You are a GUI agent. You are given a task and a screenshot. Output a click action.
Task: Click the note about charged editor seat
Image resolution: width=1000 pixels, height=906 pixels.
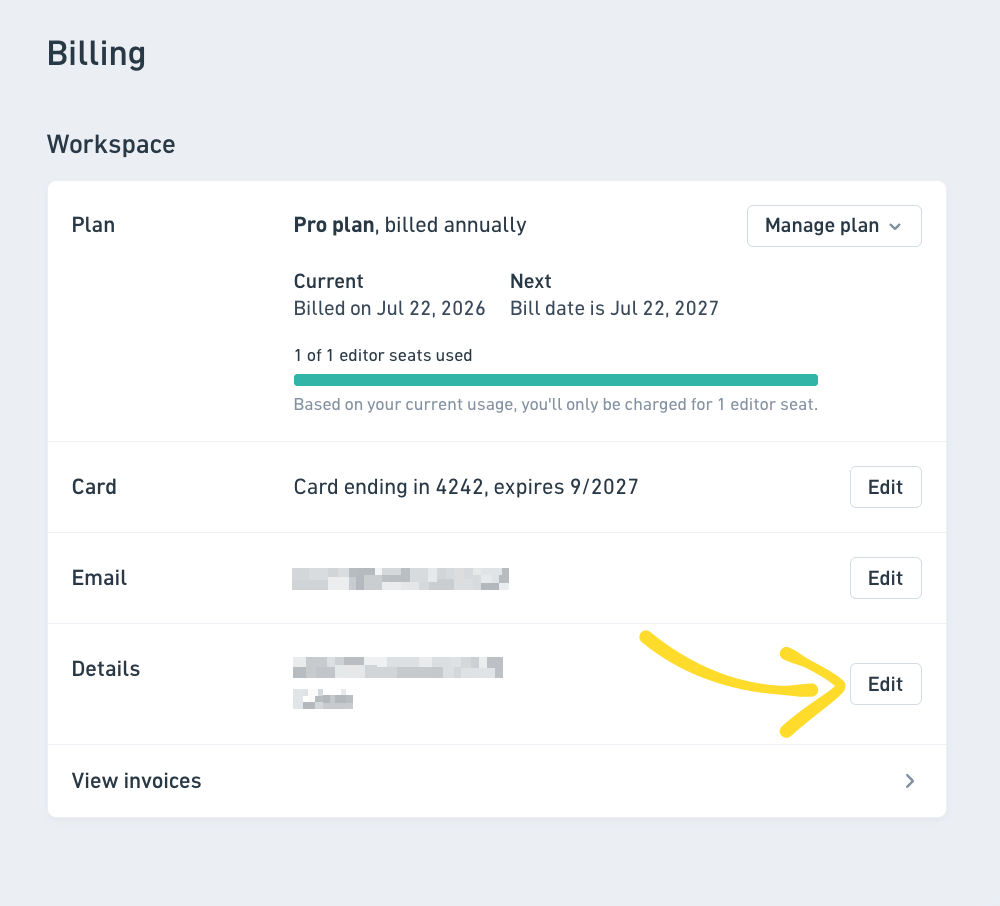tap(555, 405)
